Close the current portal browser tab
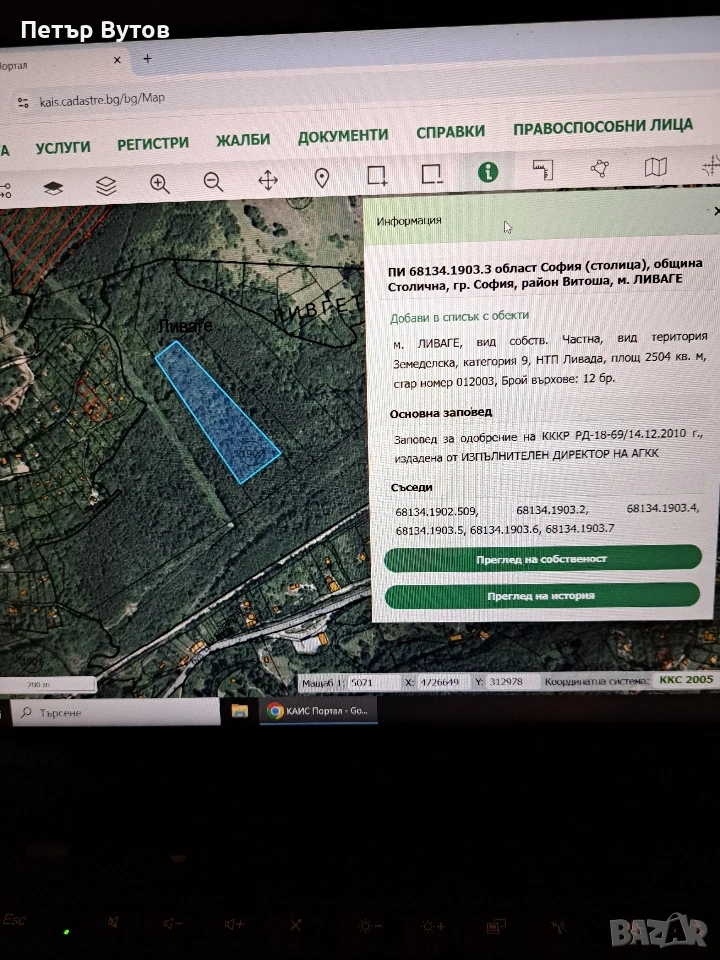720x960 pixels. pos(117,60)
